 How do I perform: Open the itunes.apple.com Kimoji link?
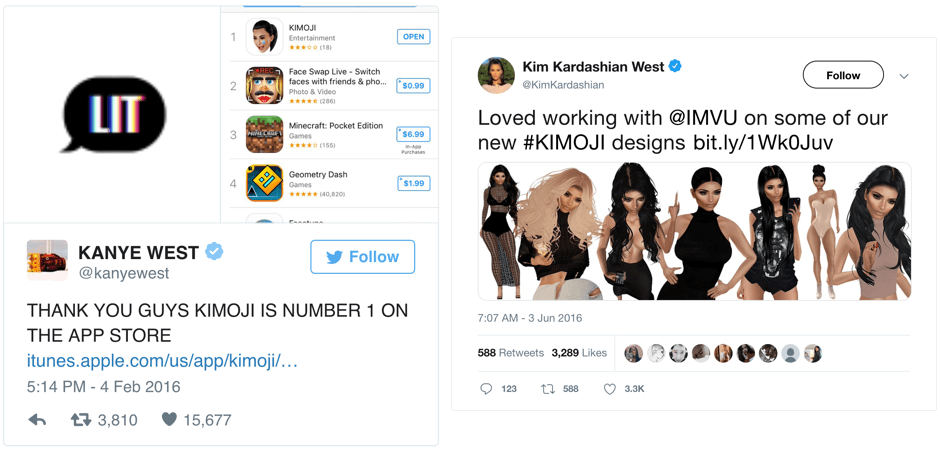pos(162,360)
